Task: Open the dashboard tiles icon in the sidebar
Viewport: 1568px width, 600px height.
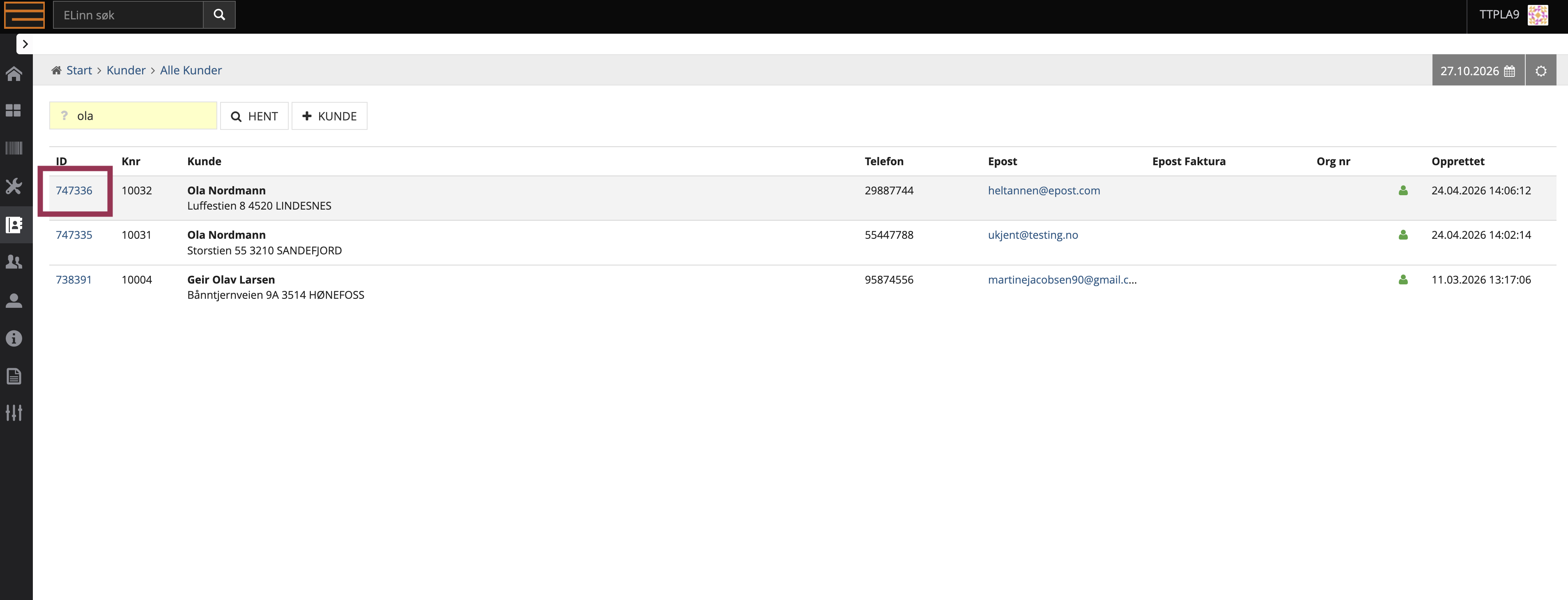Action: [14, 110]
